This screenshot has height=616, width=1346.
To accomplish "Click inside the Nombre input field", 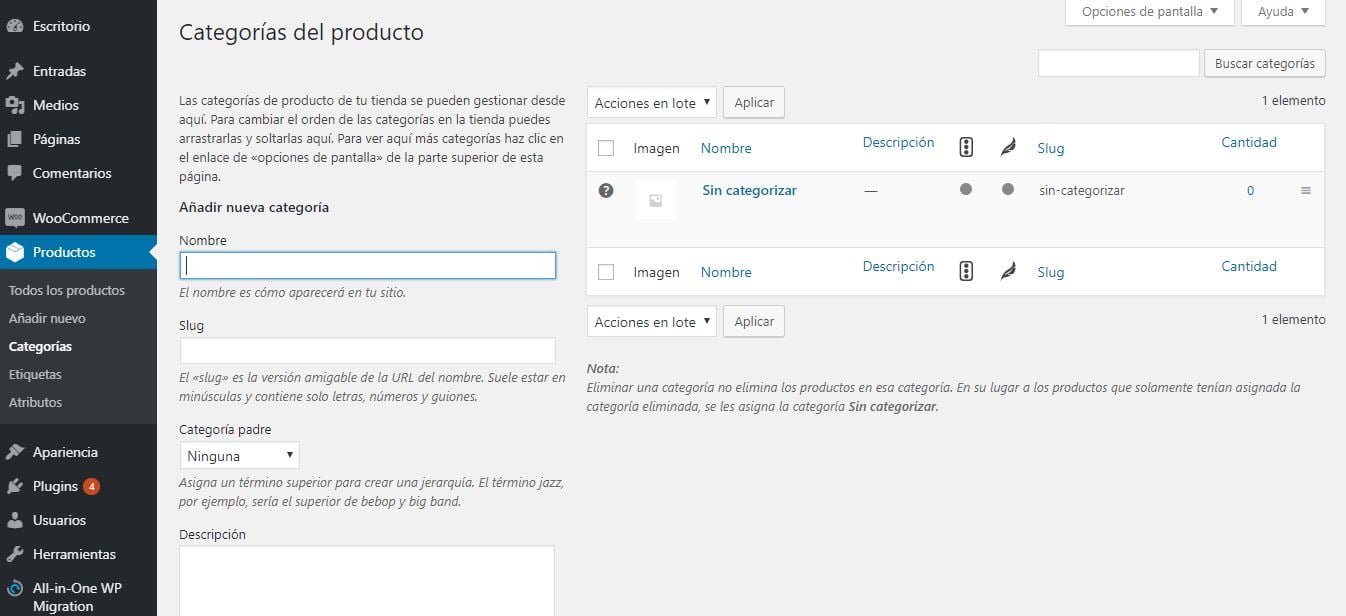I will (367, 265).
